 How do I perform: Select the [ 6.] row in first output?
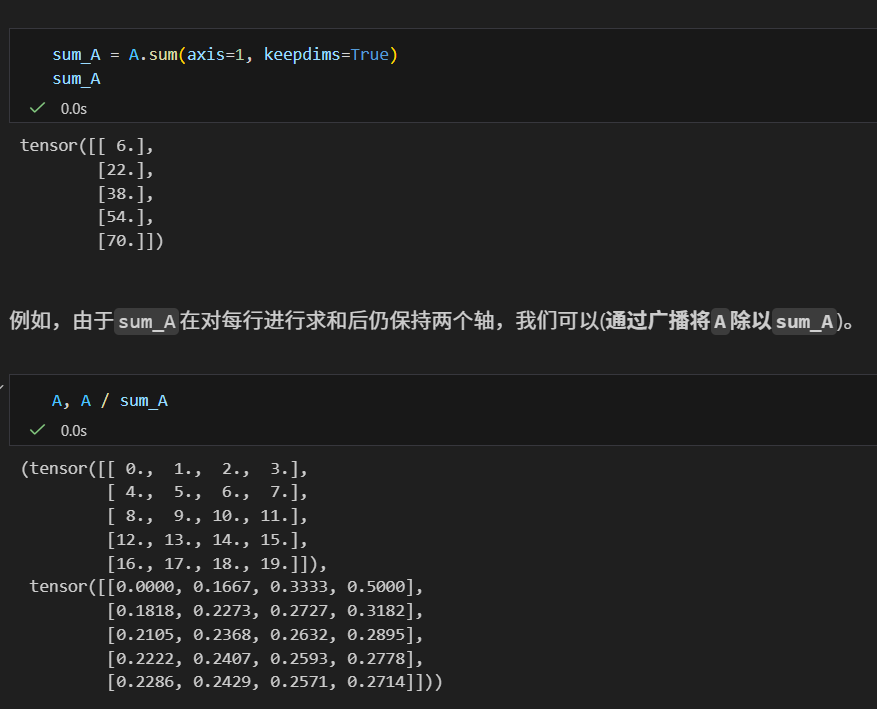point(125,145)
